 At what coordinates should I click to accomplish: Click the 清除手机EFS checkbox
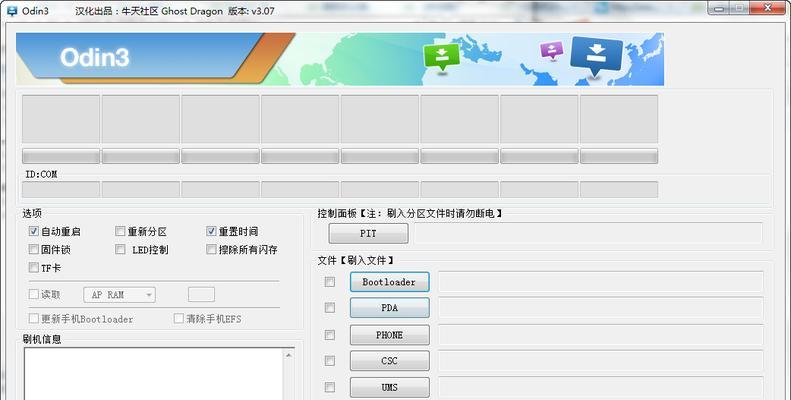179,318
